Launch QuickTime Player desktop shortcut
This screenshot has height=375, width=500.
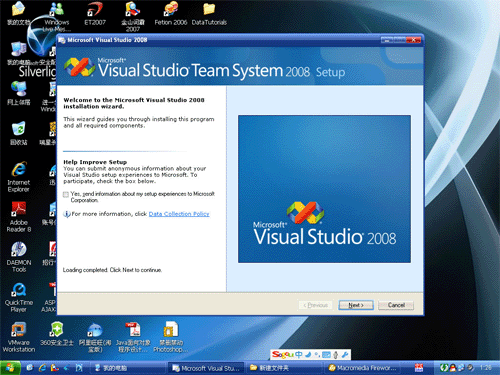tap(18, 298)
